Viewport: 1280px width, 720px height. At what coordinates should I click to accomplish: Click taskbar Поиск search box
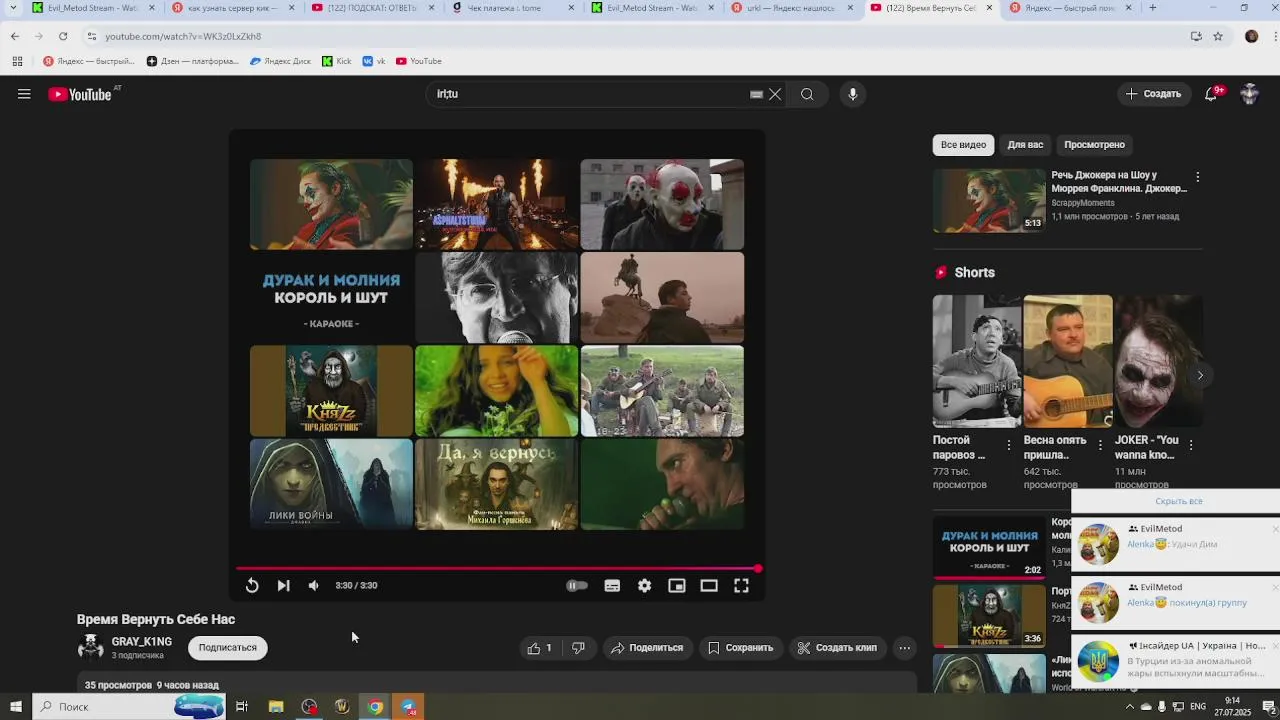click(x=130, y=707)
